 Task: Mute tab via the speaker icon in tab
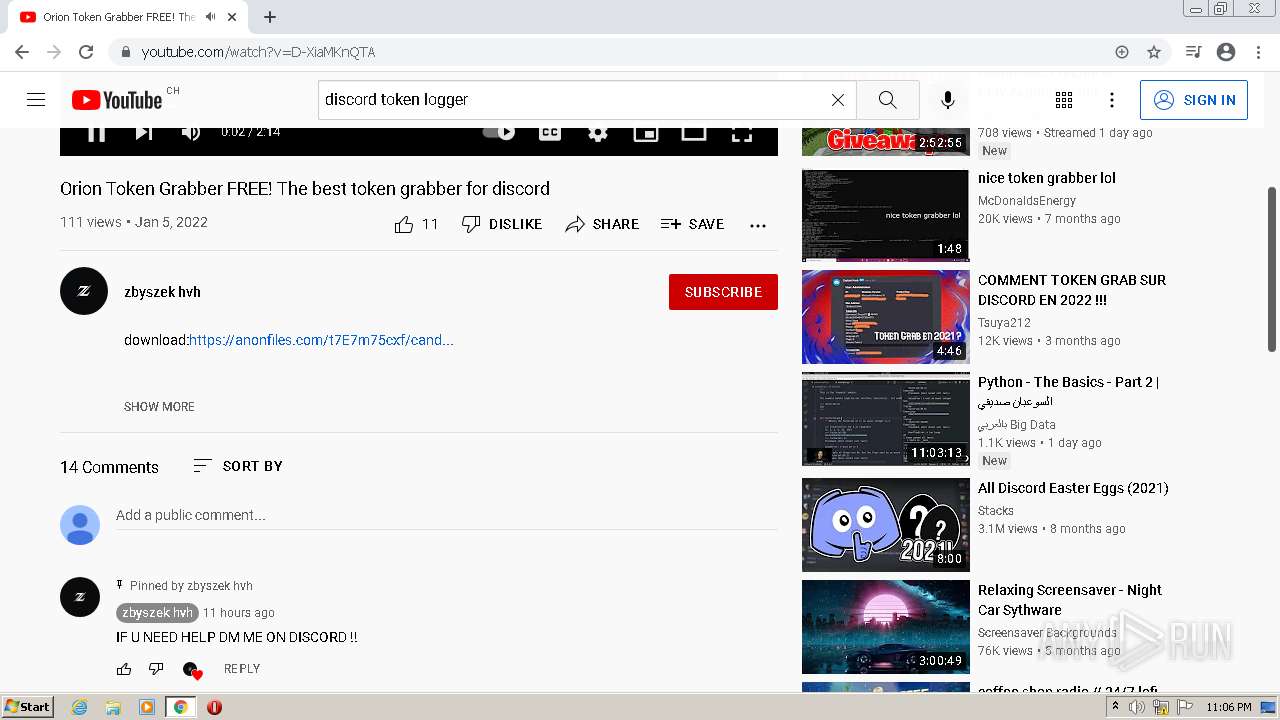[210, 17]
